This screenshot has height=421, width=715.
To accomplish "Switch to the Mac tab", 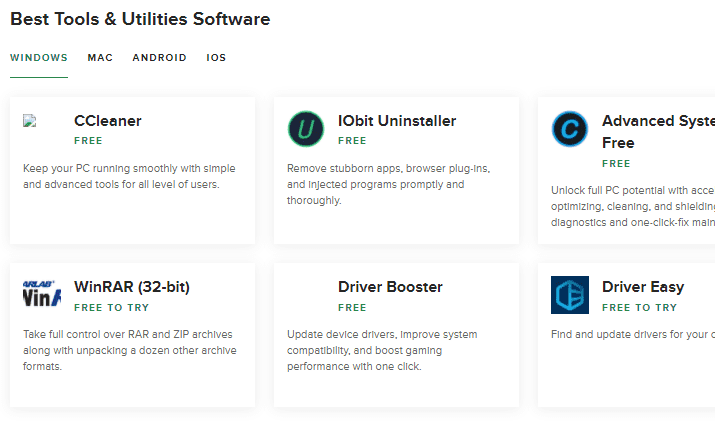I will (x=100, y=58).
